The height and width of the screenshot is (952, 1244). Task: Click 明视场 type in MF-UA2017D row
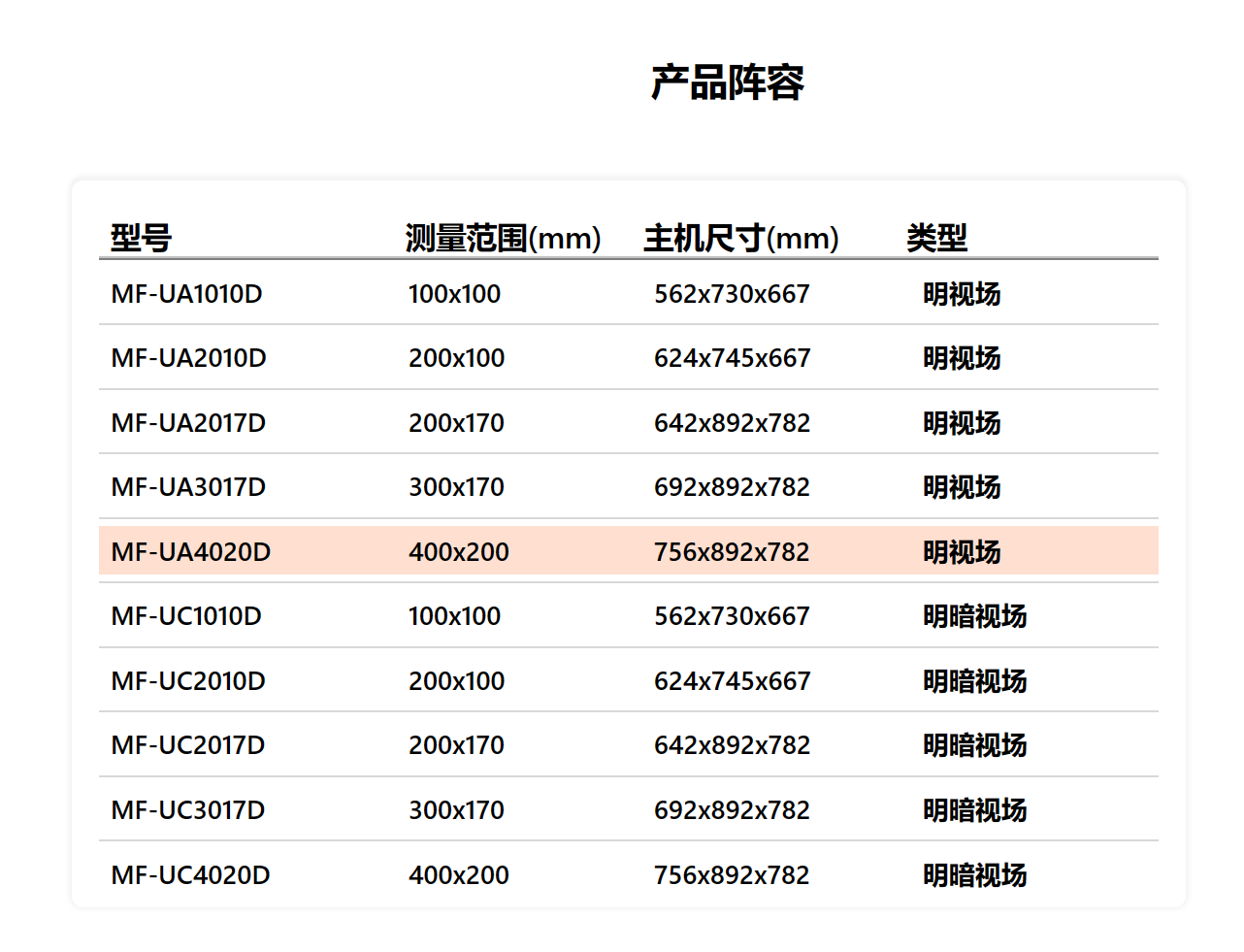(x=962, y=423)
